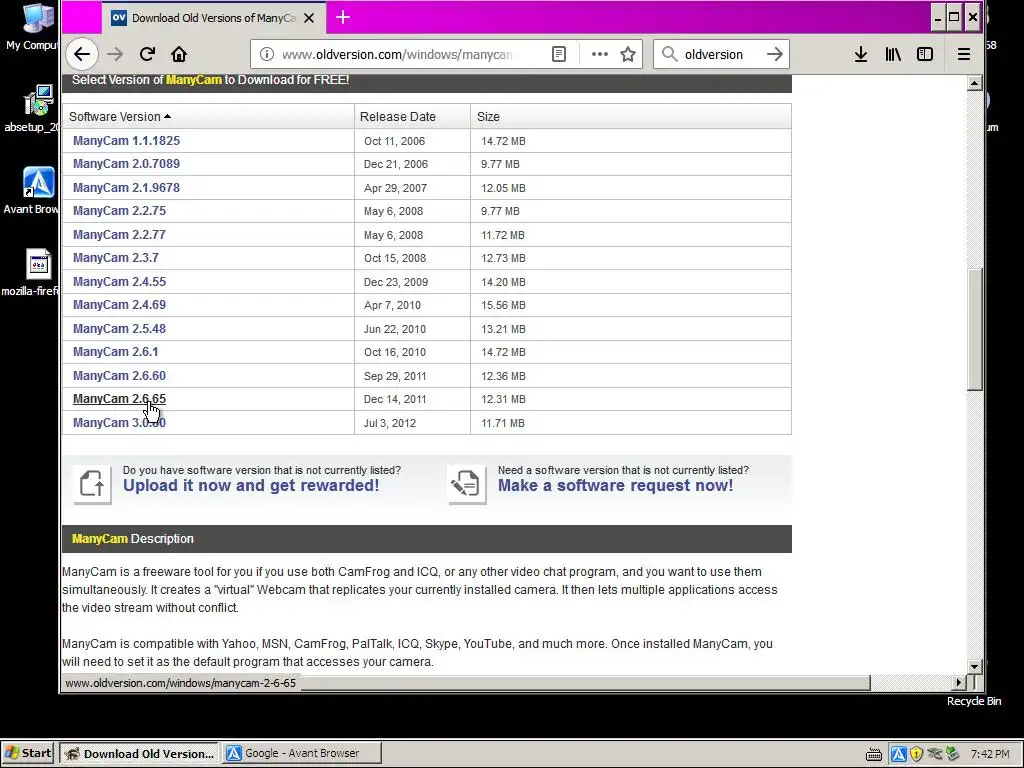This screenshot has height=768, width=1024.
Task: Click the horizontal scroll right arrow
Action: [x=958, y=682]
